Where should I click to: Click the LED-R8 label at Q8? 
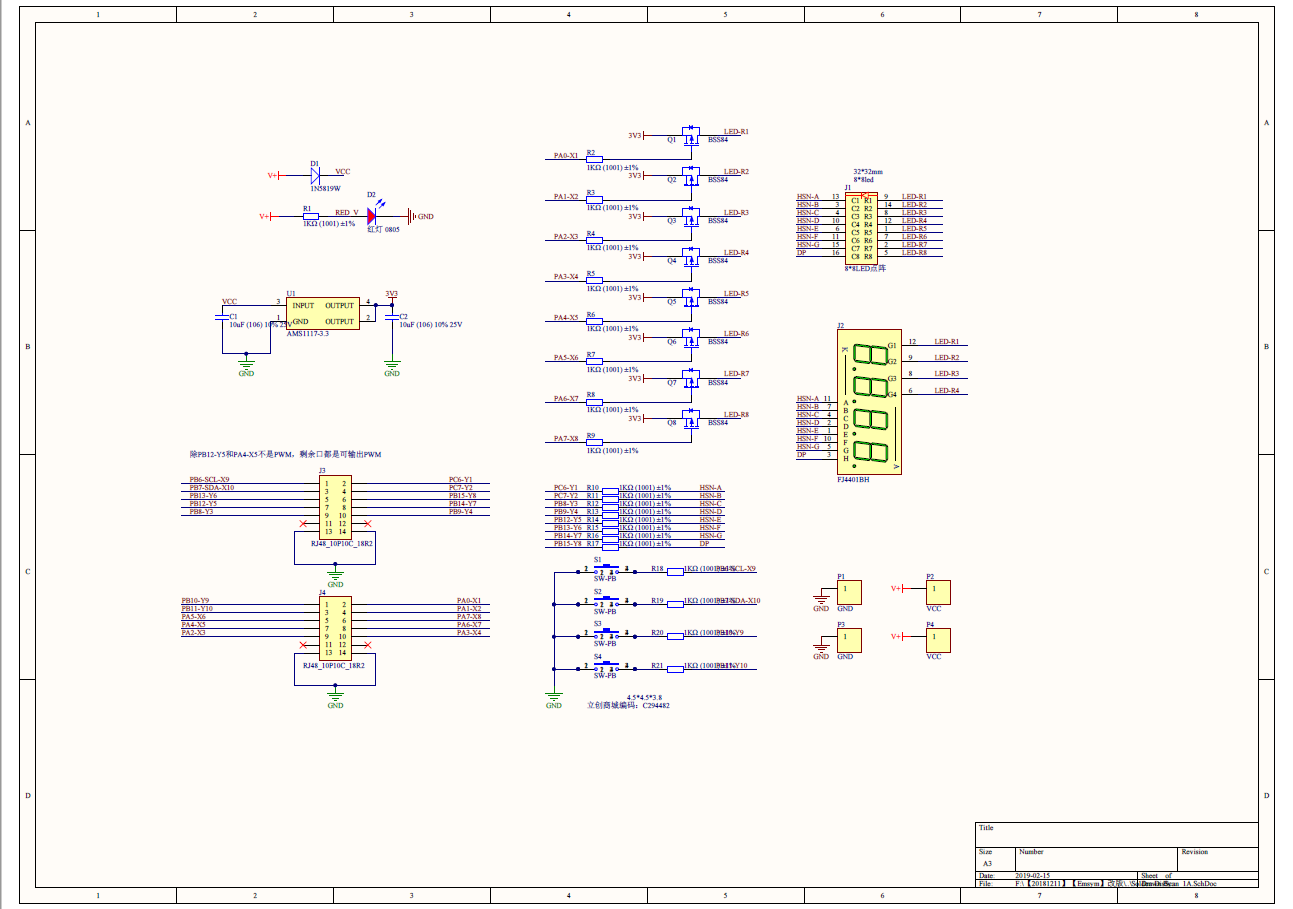(x=736, y=414)
